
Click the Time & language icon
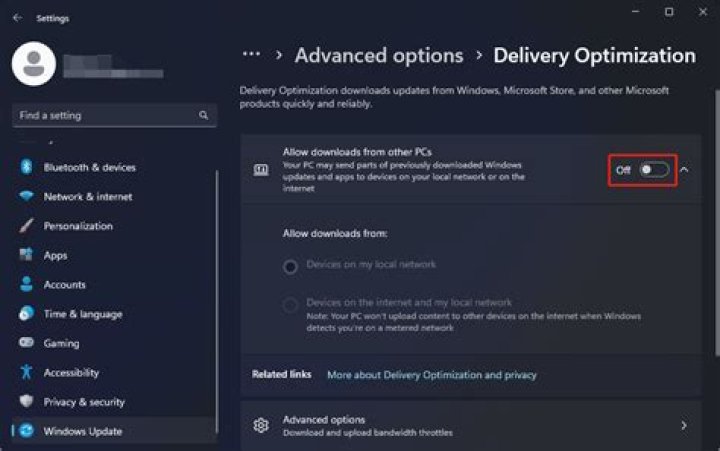[x=26, y=314]
